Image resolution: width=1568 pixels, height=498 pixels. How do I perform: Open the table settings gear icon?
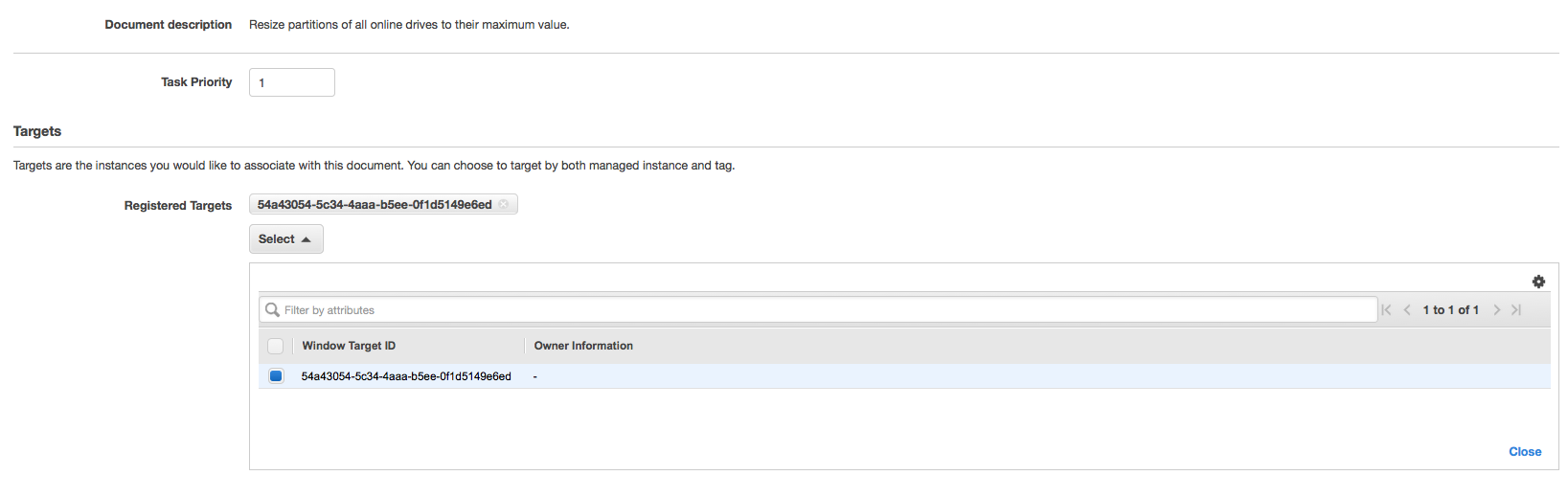[1538, 282]
